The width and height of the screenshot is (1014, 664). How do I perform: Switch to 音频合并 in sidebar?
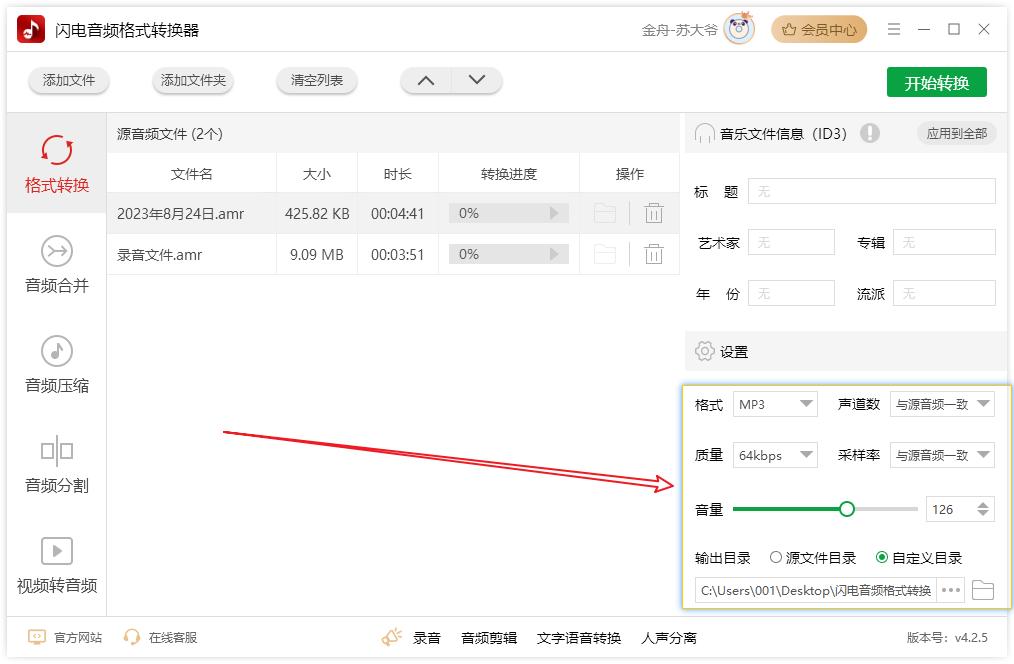[57, 264]
